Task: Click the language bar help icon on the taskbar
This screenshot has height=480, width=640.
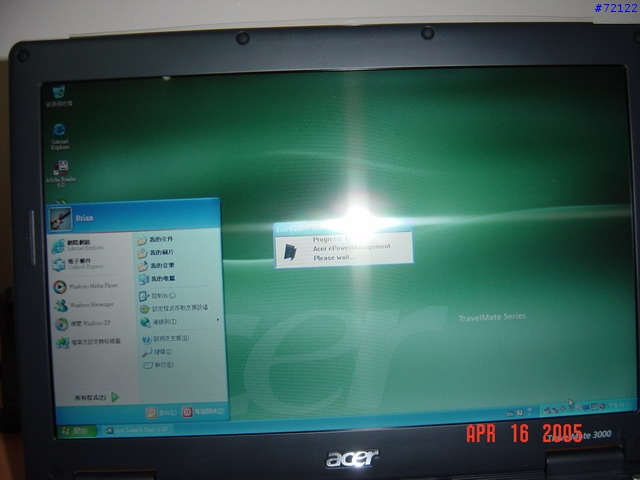Action: tap(520, 413)
